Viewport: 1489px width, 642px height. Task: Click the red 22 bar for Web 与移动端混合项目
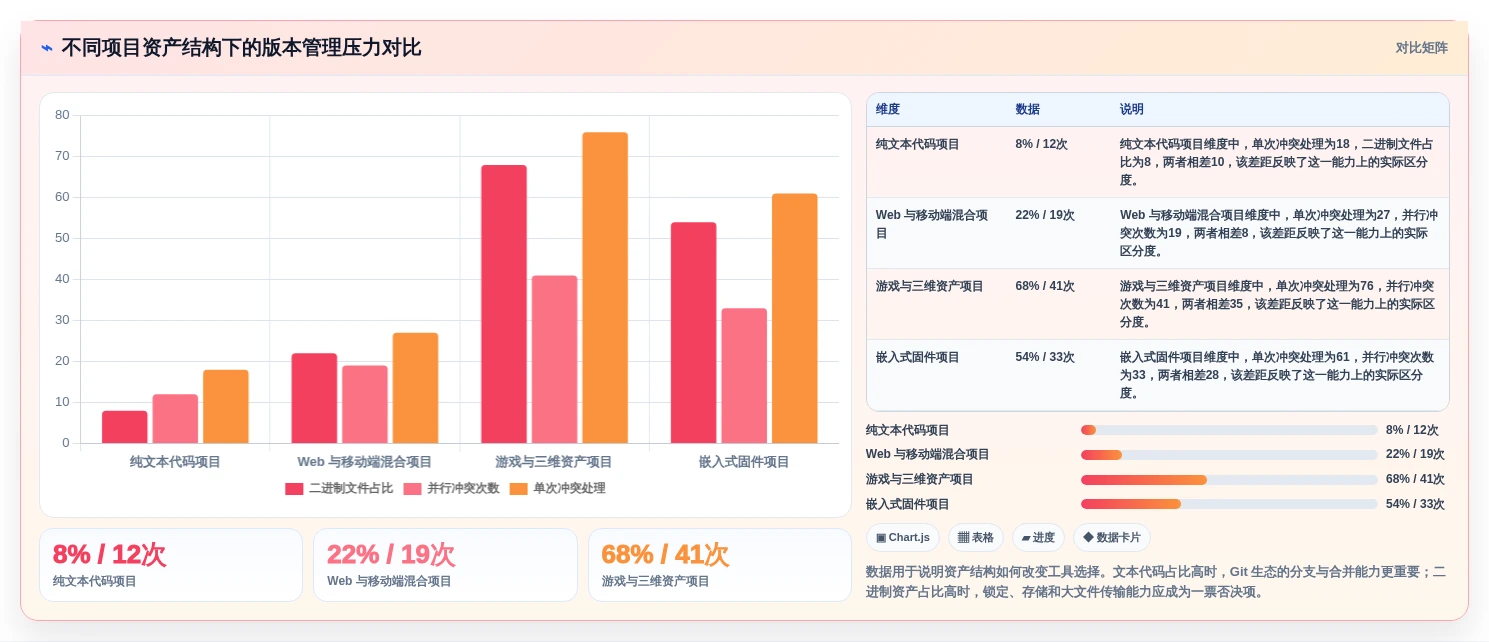pos(314,398)
